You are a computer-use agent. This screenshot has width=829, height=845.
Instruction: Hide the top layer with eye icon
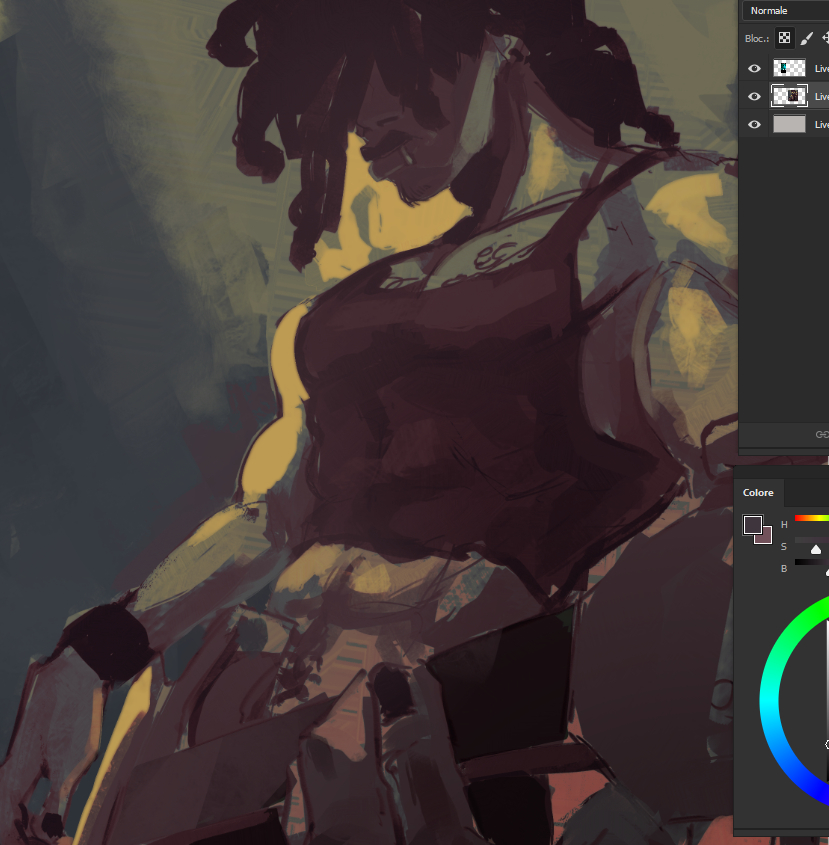755,69
